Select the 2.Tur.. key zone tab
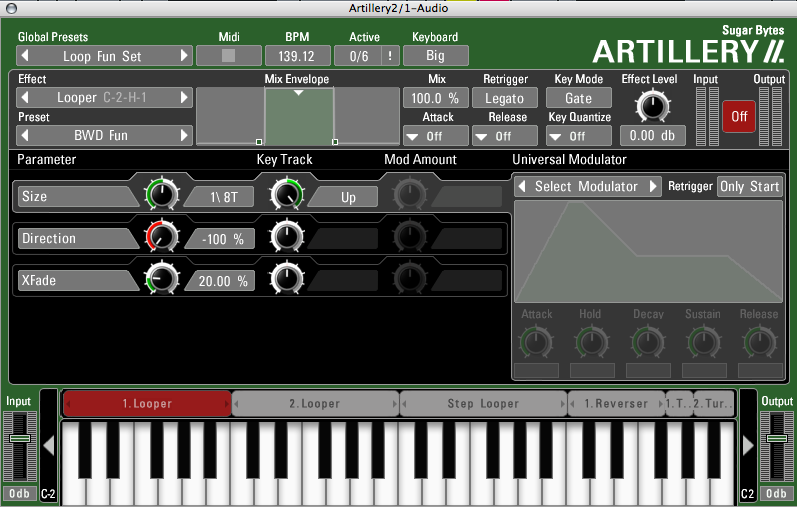797x507 pixels. [714, 404]
